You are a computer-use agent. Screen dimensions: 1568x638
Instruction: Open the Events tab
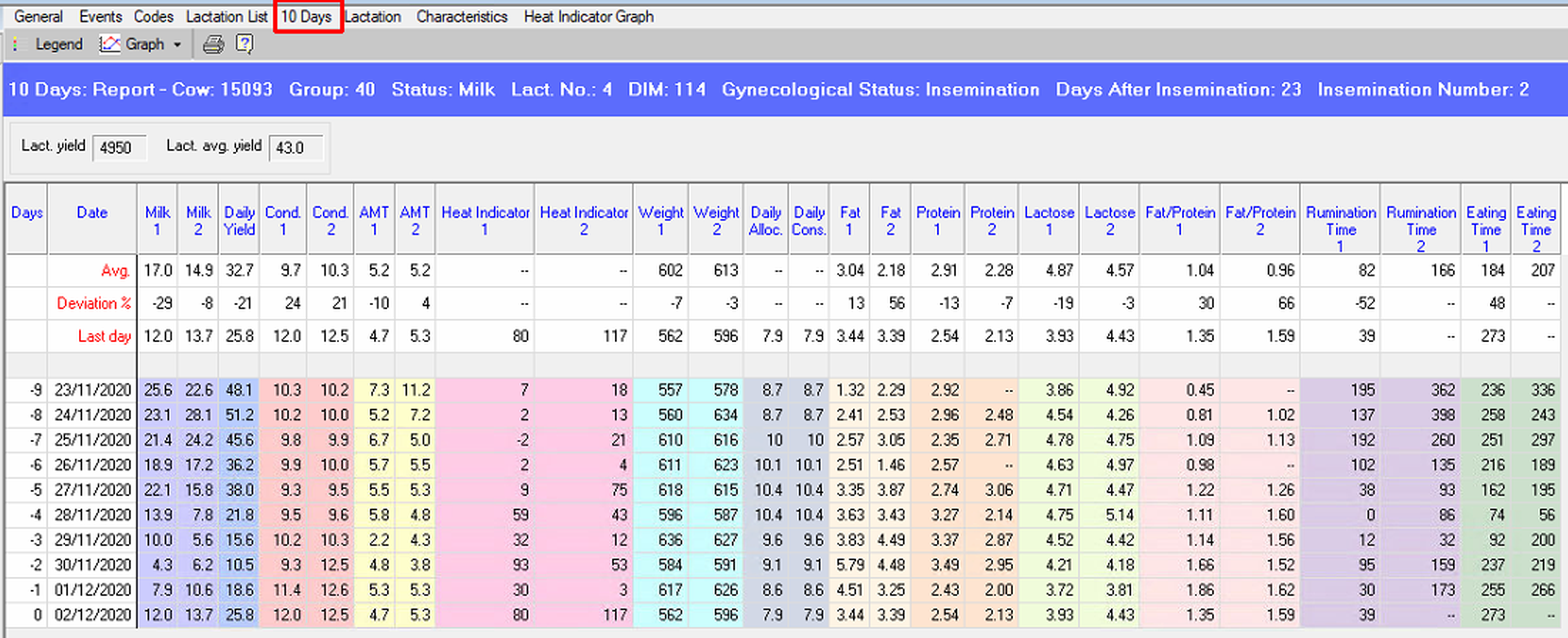coord(101,16)
